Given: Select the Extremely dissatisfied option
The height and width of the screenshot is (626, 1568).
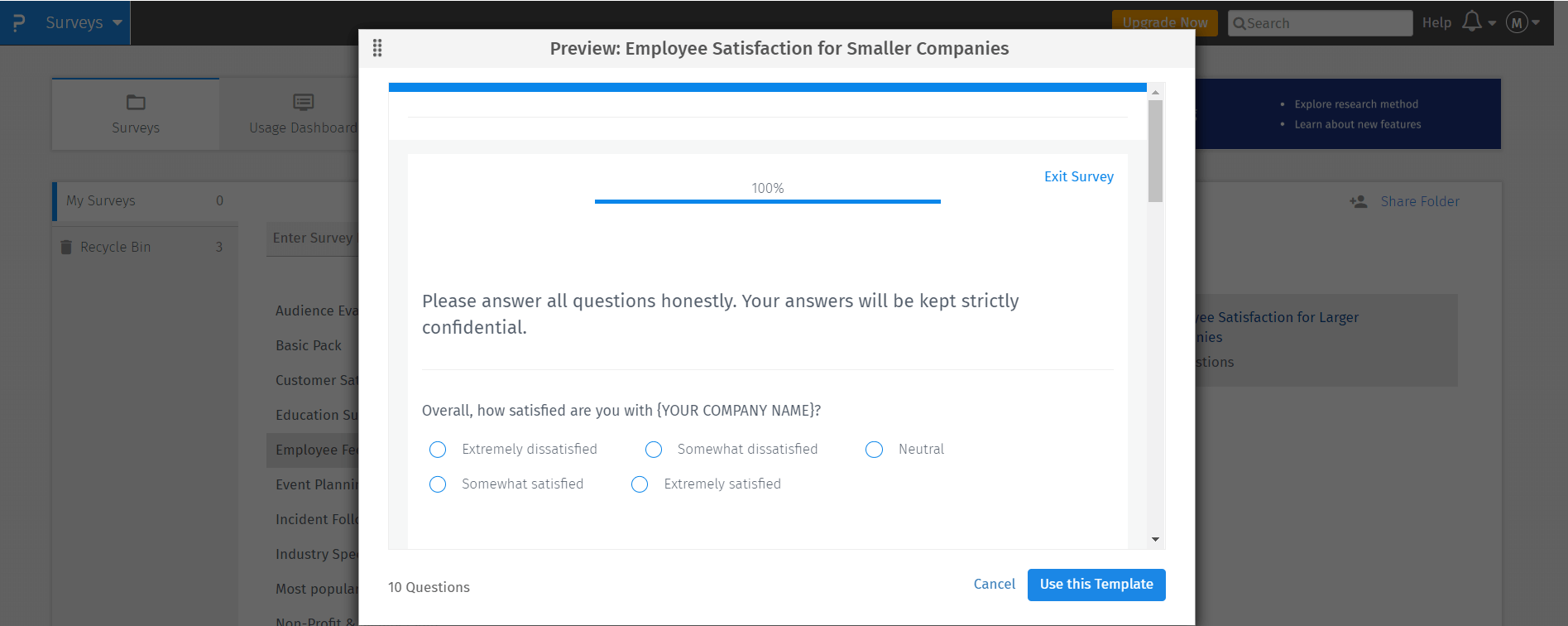Looking at the screenshot, I should click(438, 449).
